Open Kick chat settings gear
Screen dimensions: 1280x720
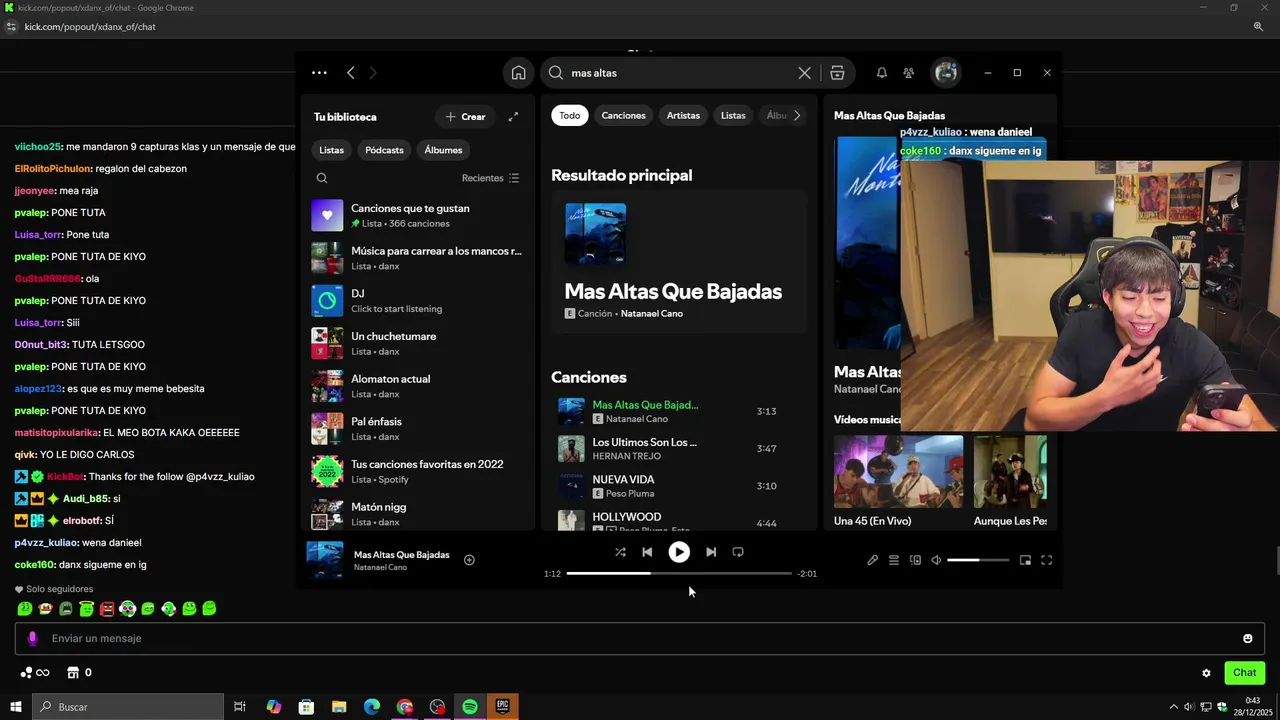[1206, 673]
